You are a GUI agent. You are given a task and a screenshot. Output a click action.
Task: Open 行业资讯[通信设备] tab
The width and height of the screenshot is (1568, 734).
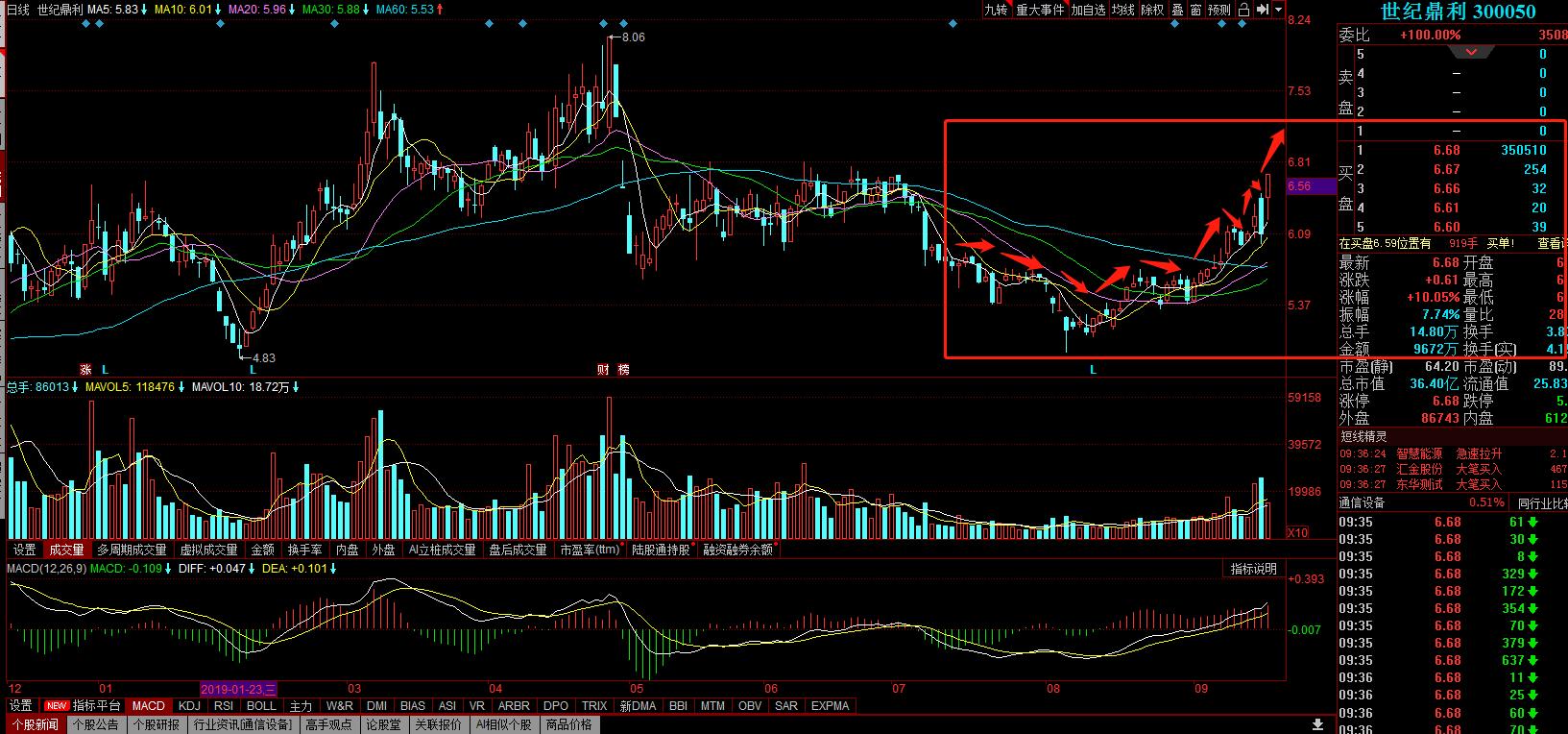pos(243,724)
